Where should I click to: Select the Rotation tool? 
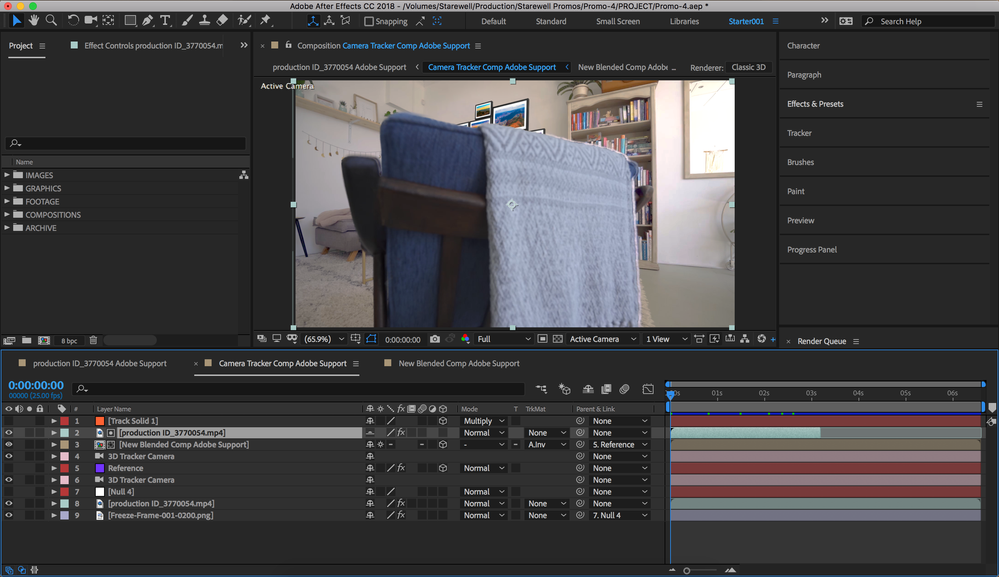tap(73, 20)
